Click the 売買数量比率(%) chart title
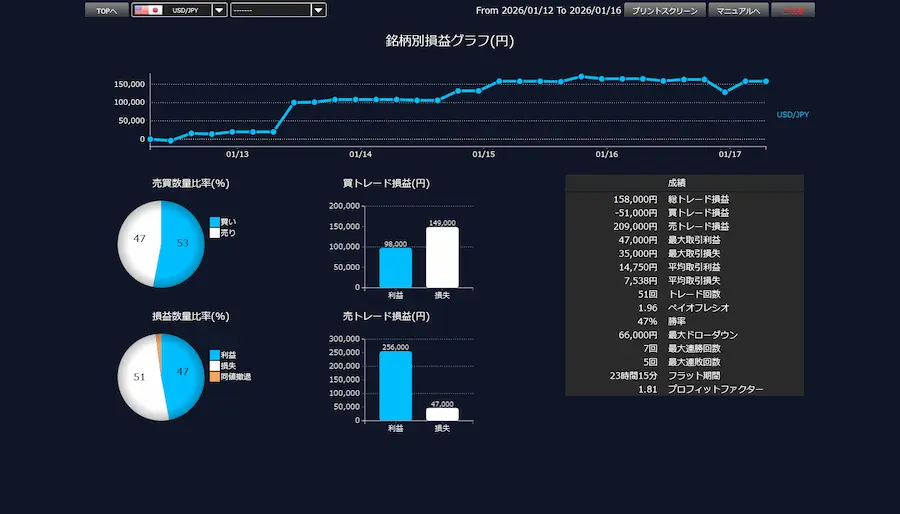 [191, 184]
